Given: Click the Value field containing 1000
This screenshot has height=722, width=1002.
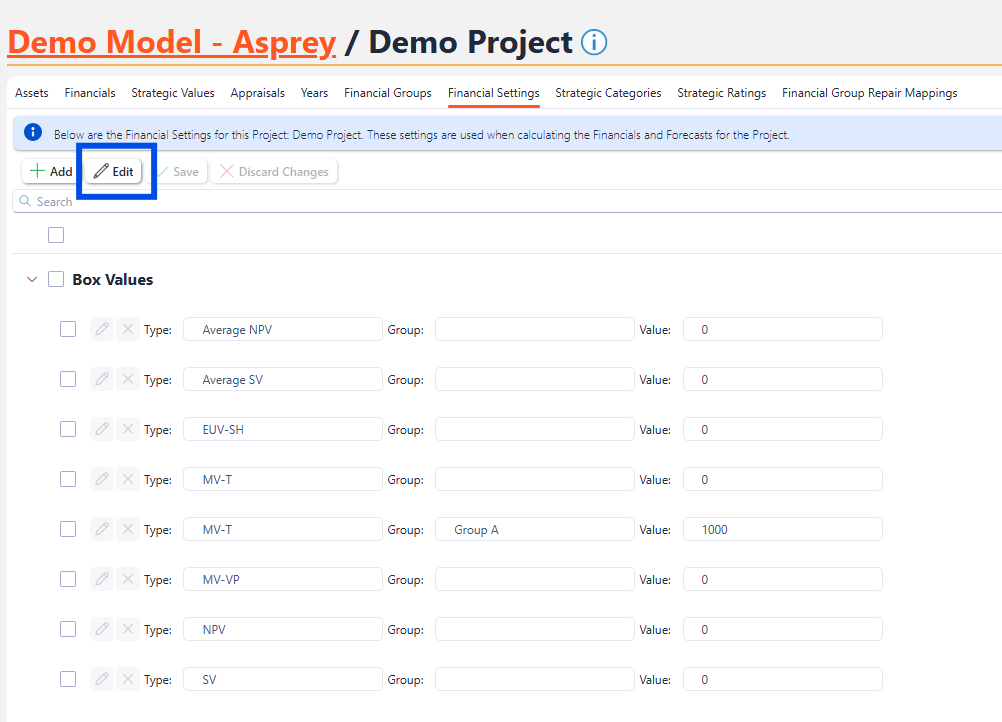Looking at the screenshot, I should pyautogui.click(x=782, y=529).
